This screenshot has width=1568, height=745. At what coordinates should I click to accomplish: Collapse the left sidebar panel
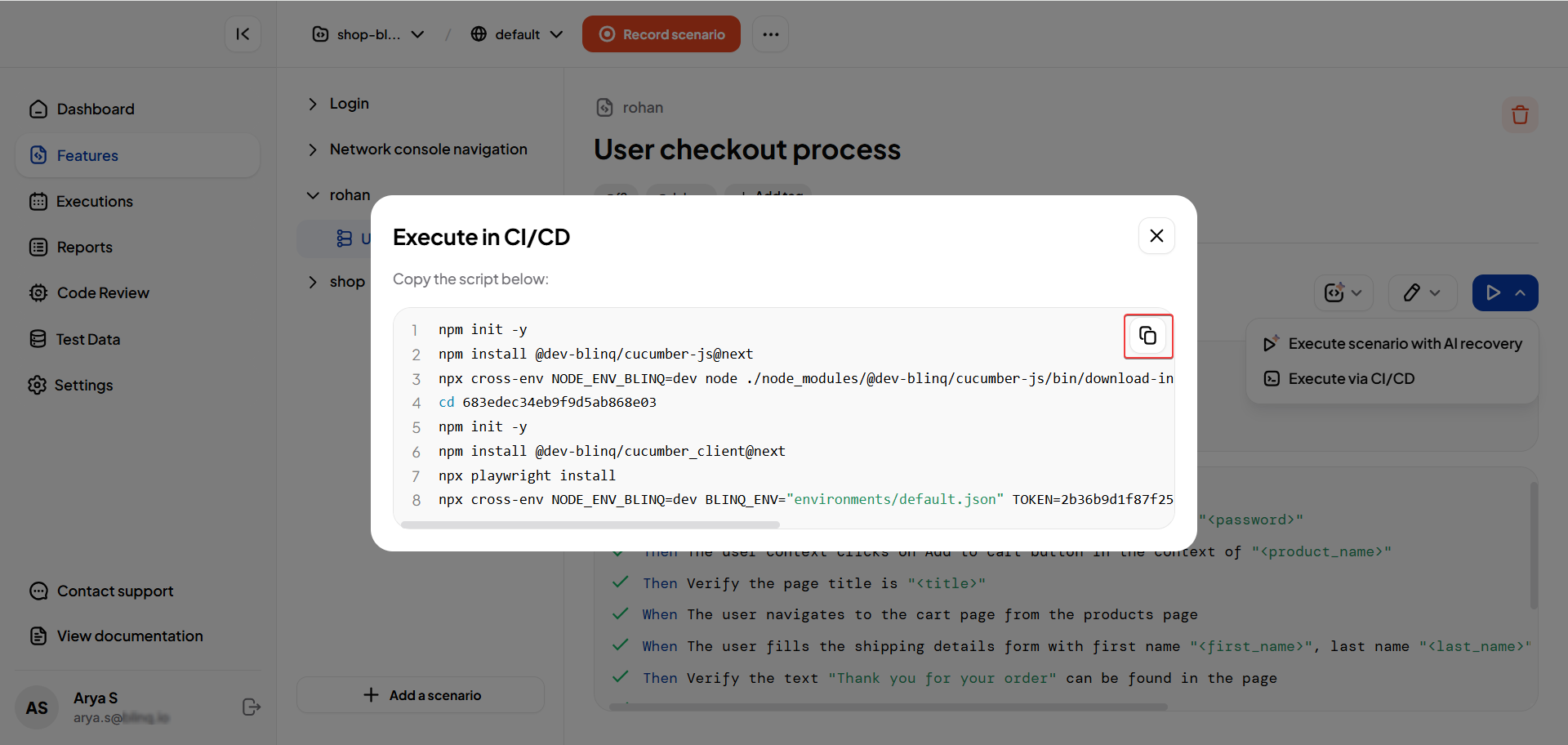point(243,34)
